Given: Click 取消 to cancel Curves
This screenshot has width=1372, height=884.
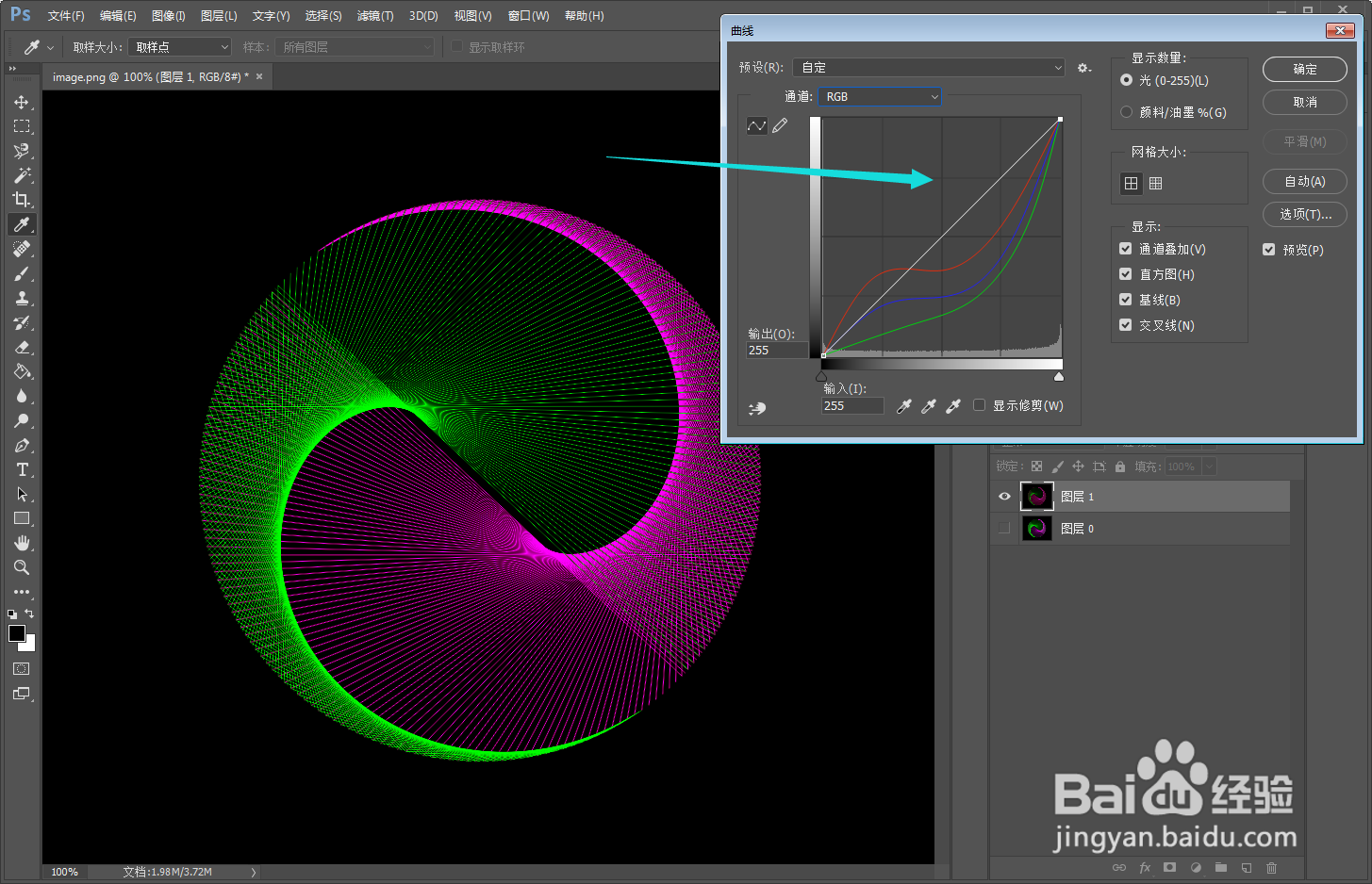Looking at the screenshot, I should point(1305,102).
